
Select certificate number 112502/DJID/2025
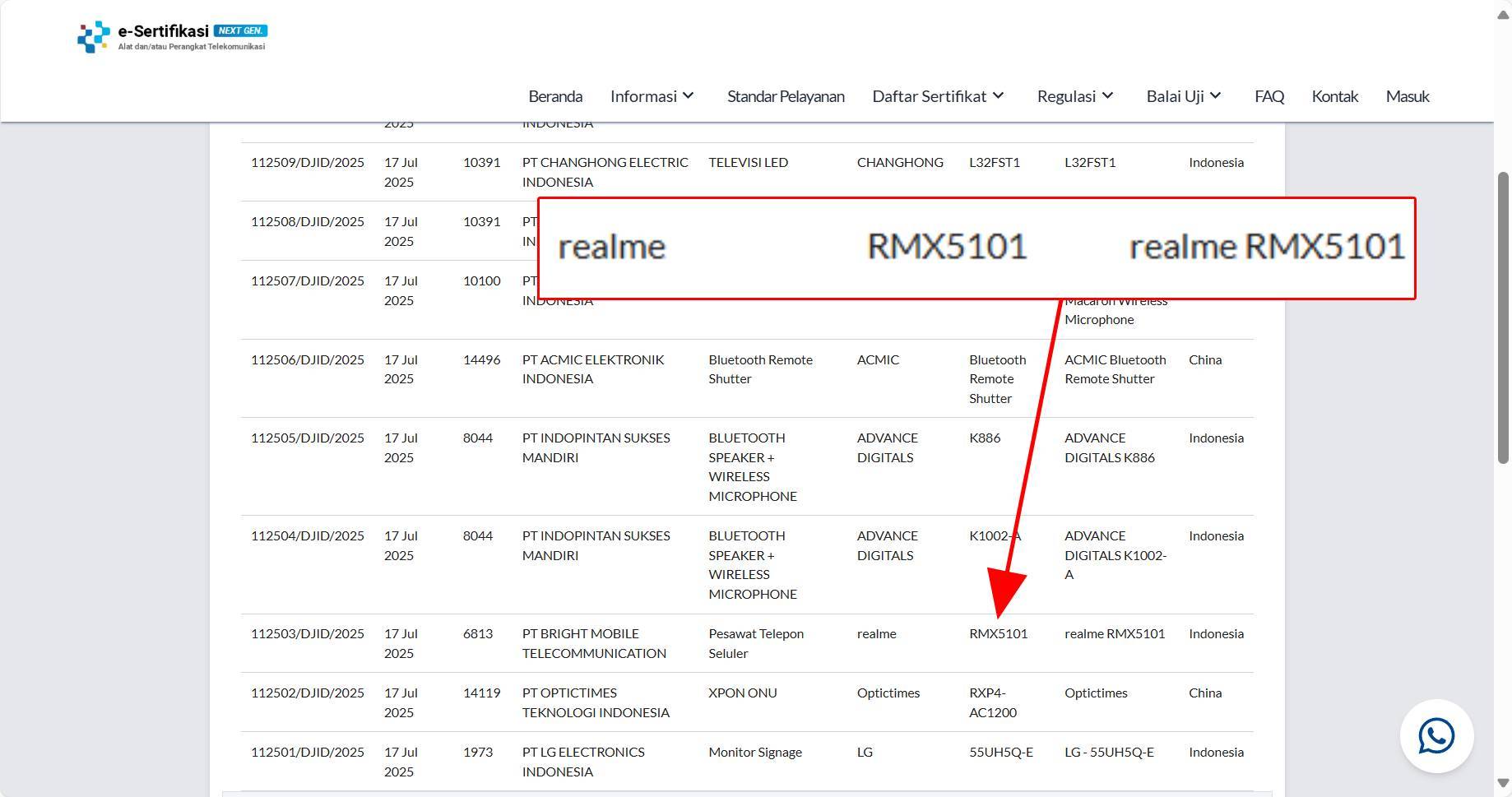[308, 693]
